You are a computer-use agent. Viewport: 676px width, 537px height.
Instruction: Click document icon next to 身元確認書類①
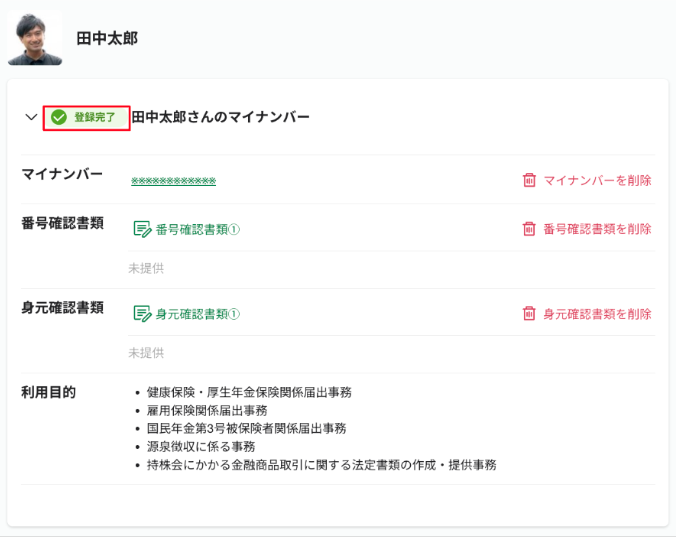point(142,314)
